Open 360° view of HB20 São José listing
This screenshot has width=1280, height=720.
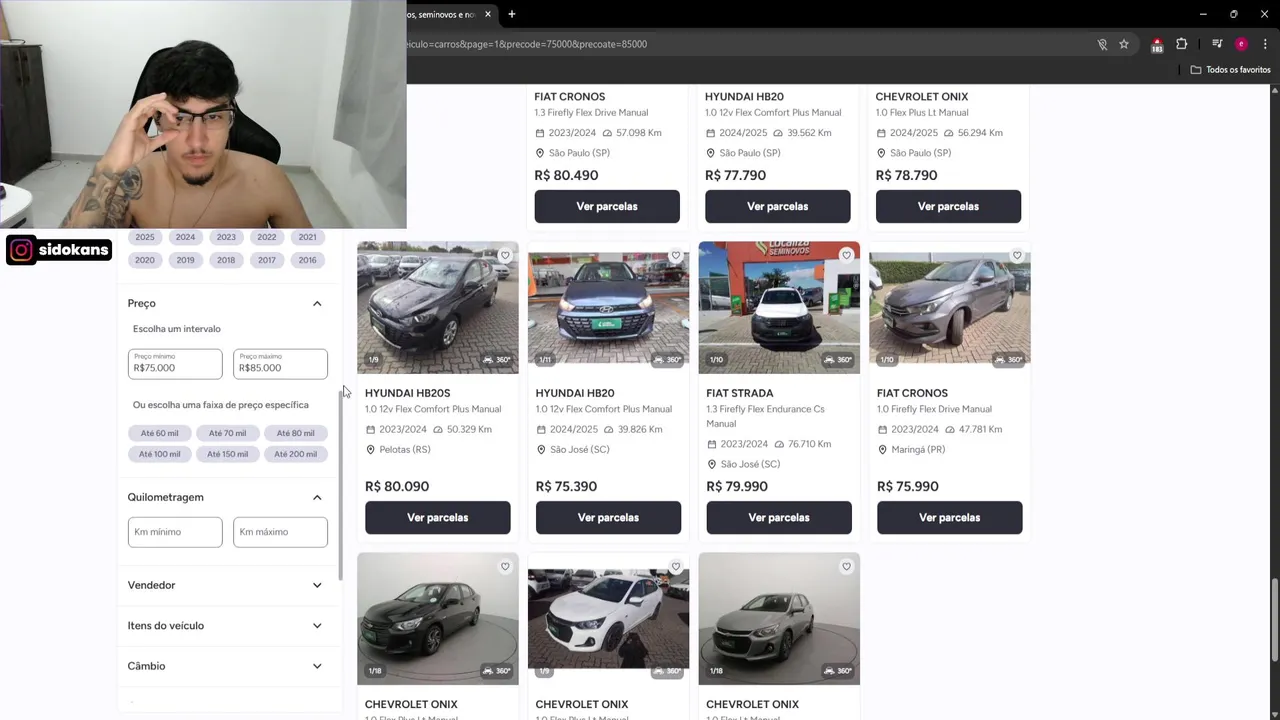tap(667, 360)
